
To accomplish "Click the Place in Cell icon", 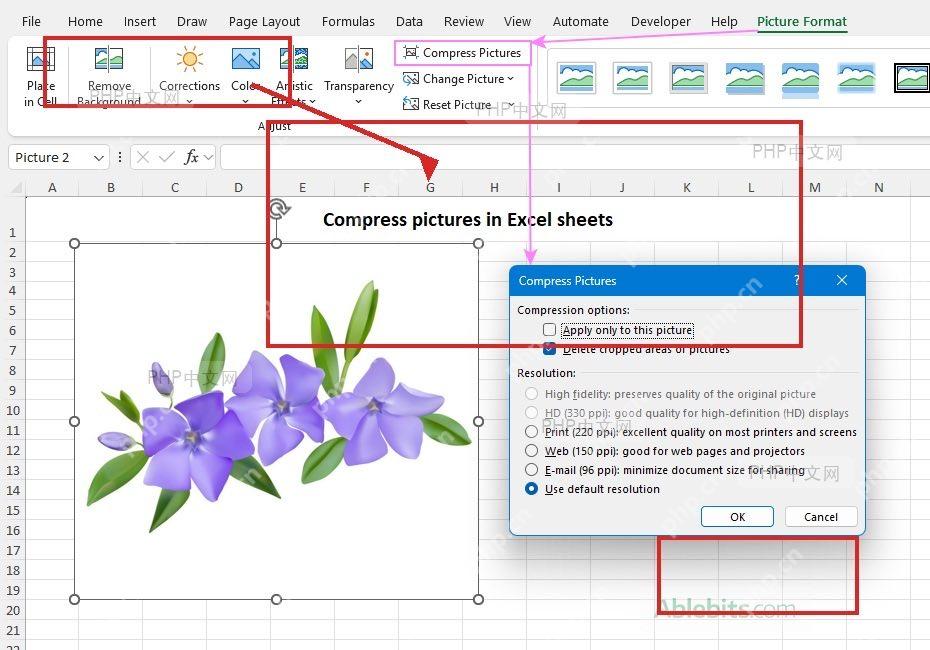I will pyautogui.click(x=41, y=59).
